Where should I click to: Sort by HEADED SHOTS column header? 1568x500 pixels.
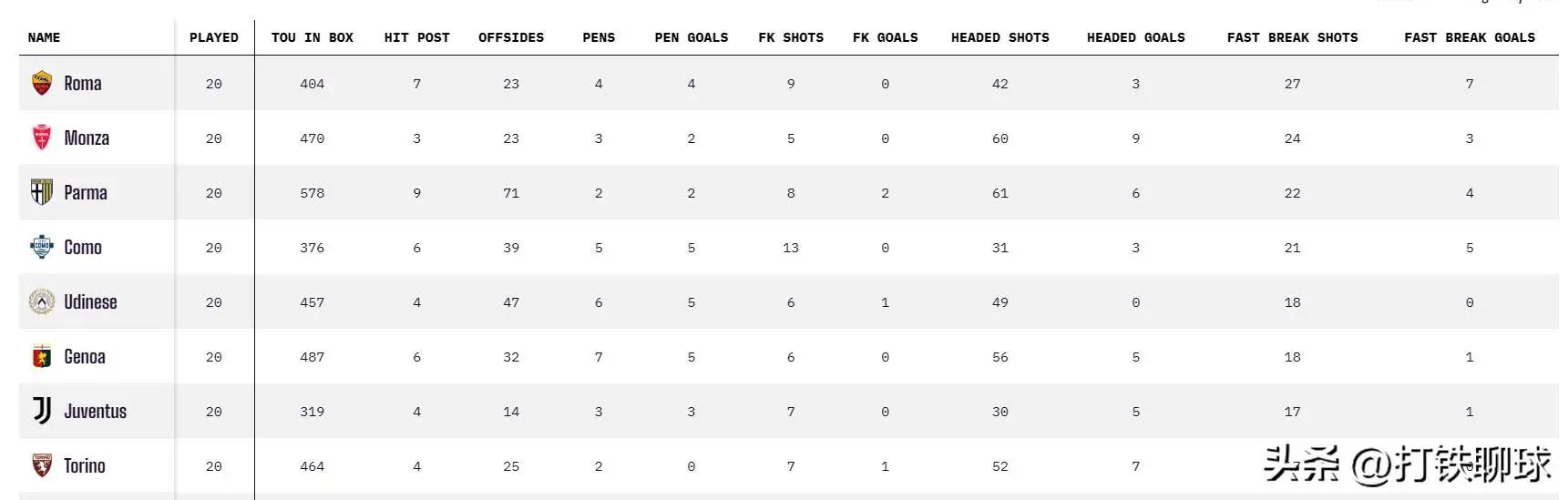[999, 38]
